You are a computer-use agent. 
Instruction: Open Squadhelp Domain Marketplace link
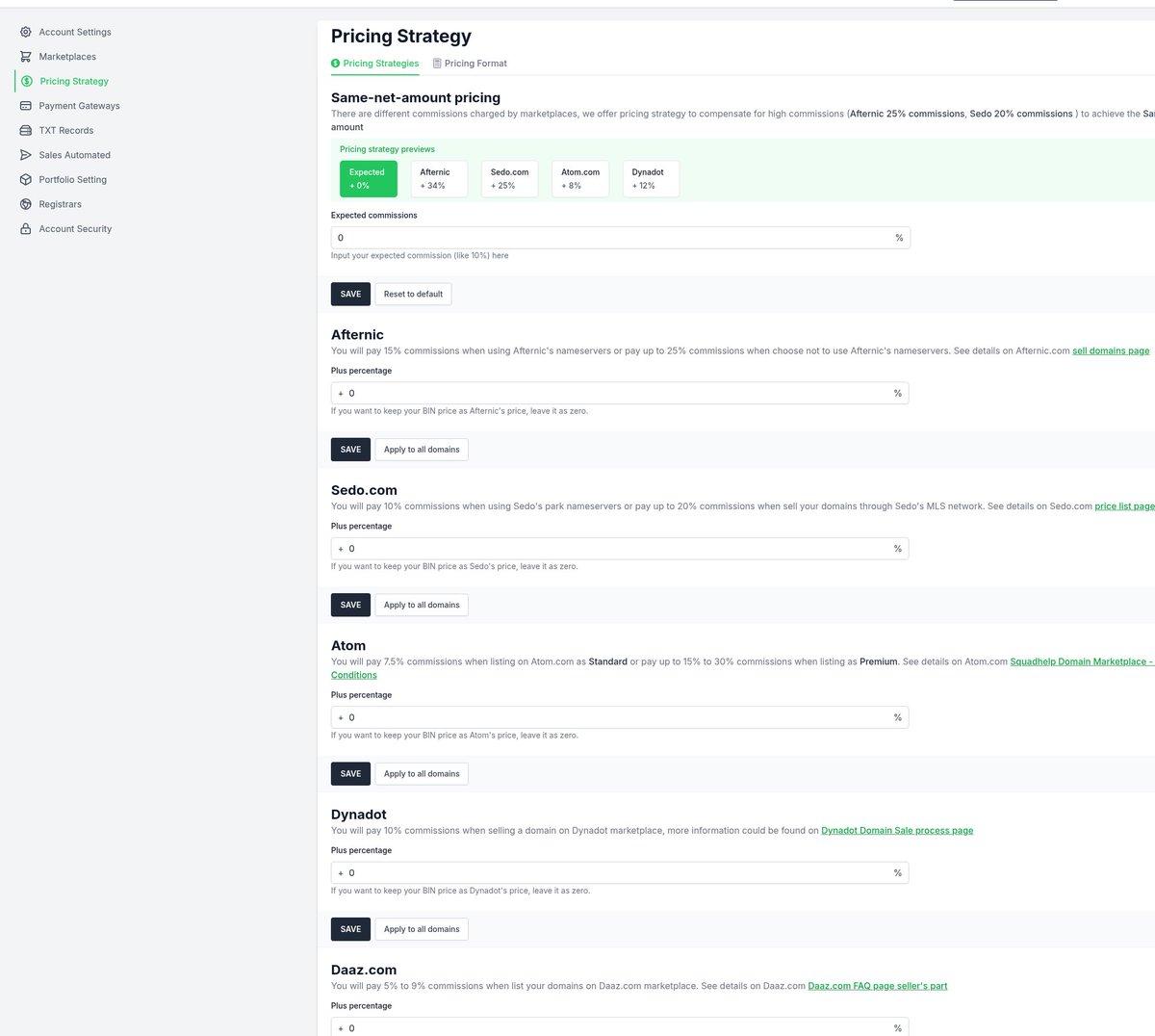point(1082,661)
